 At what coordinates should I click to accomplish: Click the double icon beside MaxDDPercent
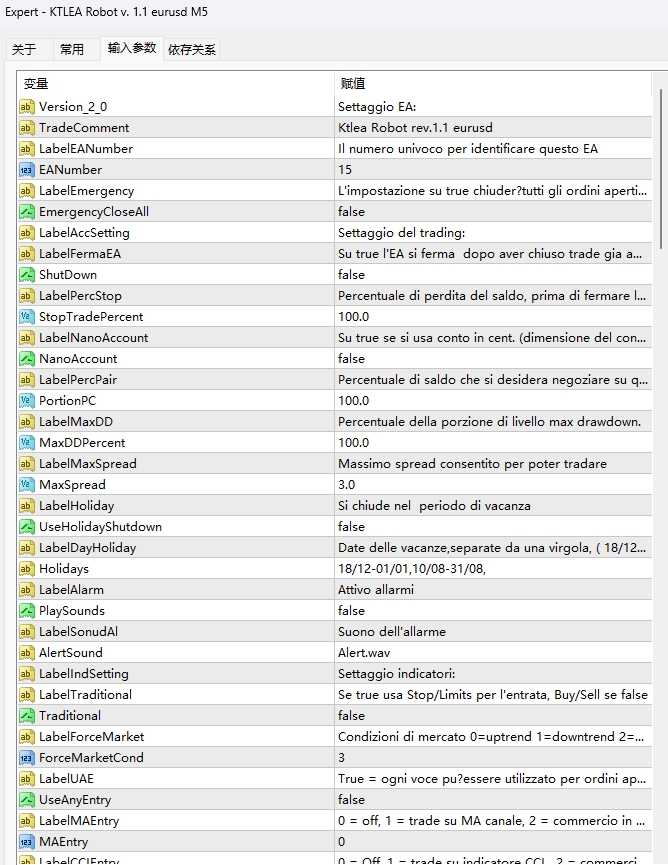26,442
